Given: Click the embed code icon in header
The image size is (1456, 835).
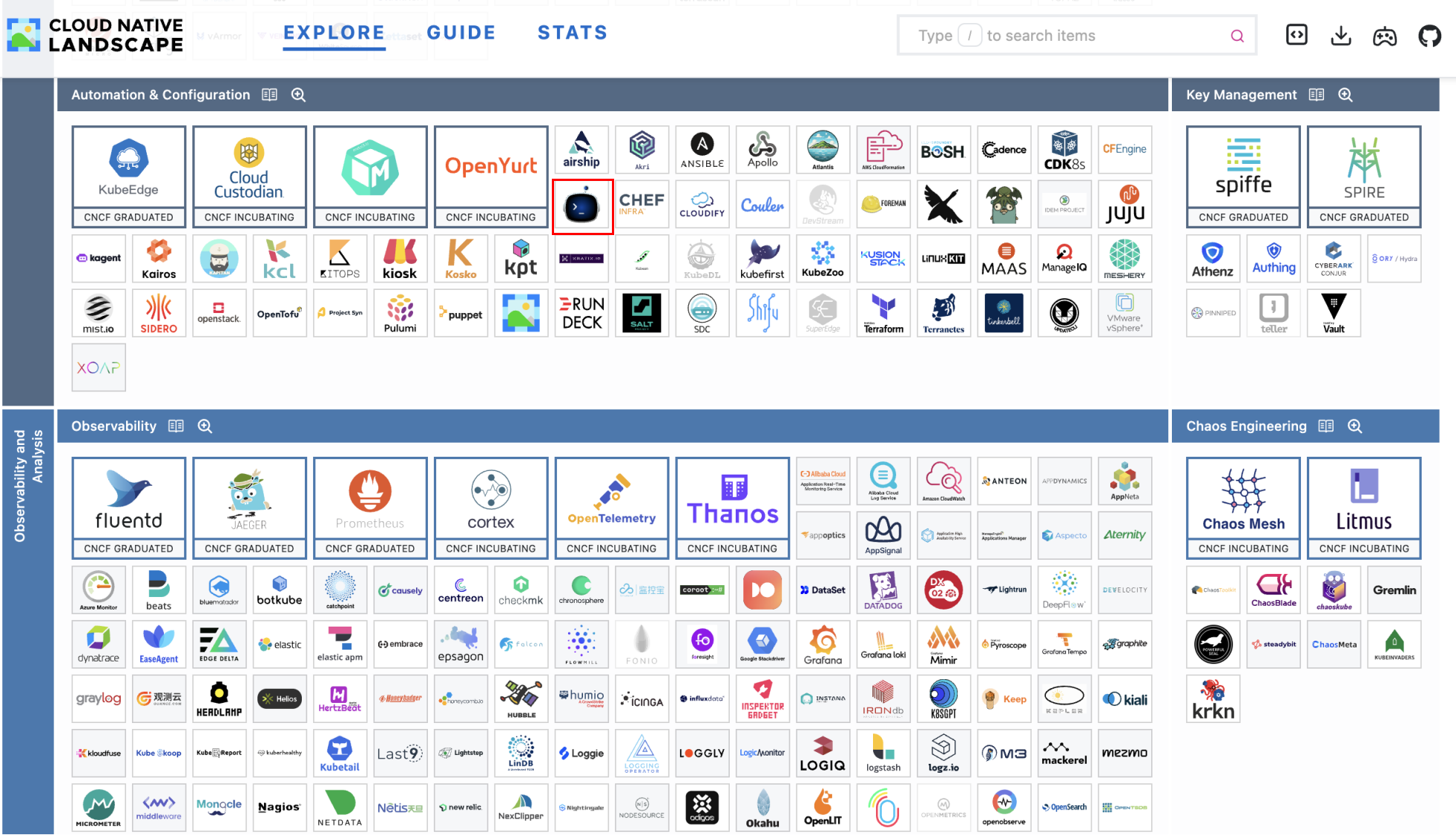Looking at the screenshot, I should point(1297,35).
